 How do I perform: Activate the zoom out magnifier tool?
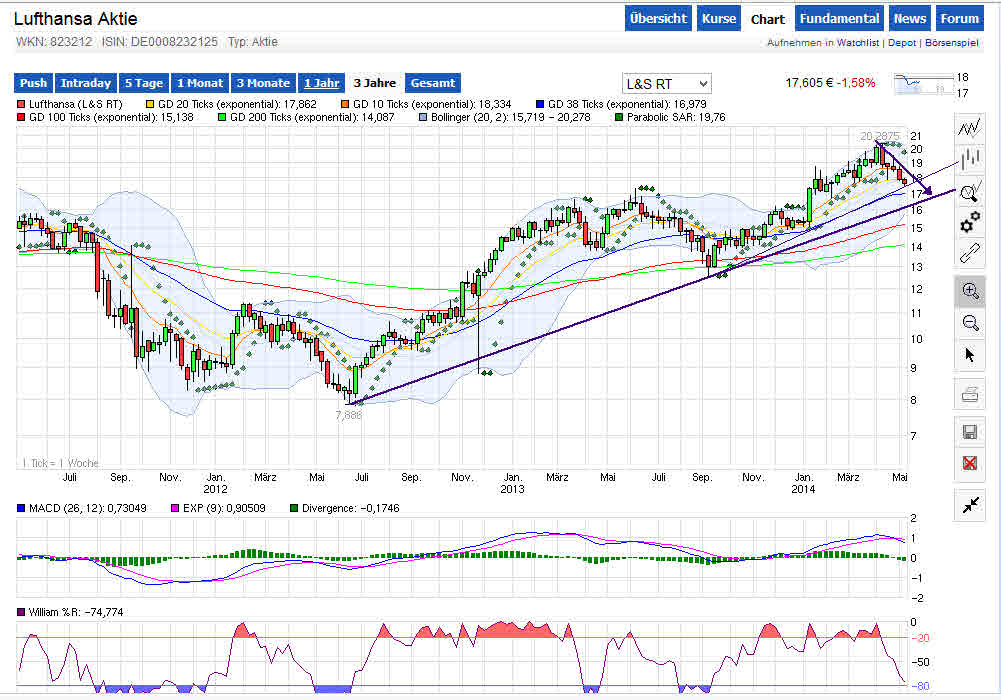click(970, 323)
